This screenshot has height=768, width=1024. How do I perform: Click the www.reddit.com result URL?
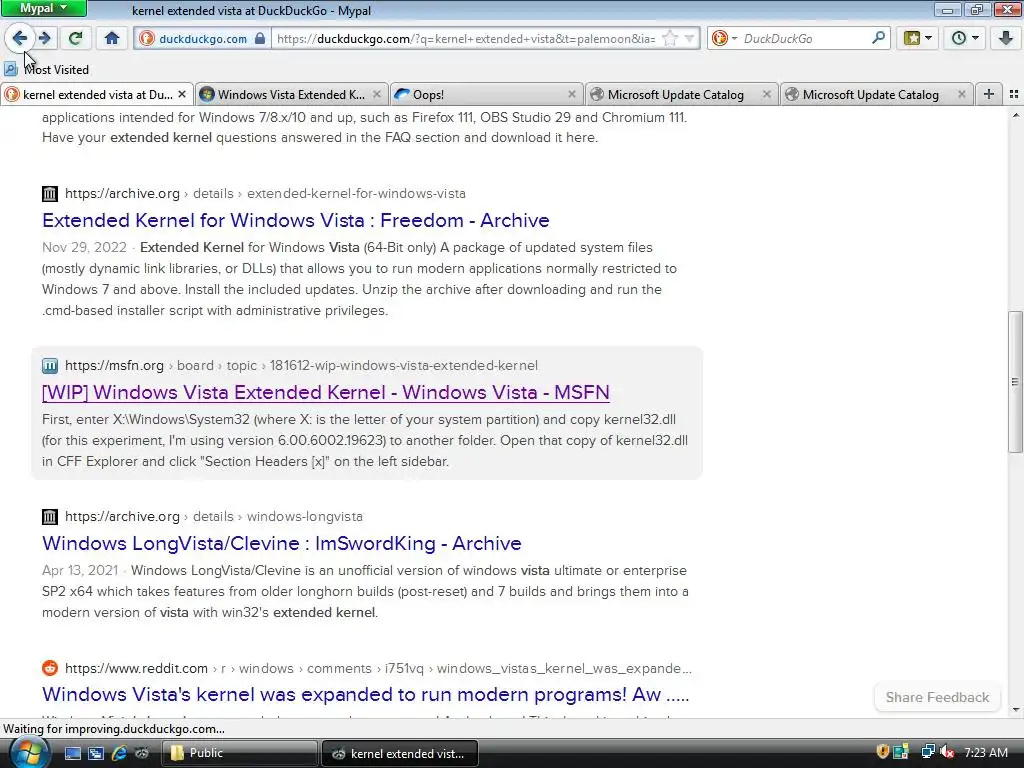pyautogui.click(x=378, y=668)
